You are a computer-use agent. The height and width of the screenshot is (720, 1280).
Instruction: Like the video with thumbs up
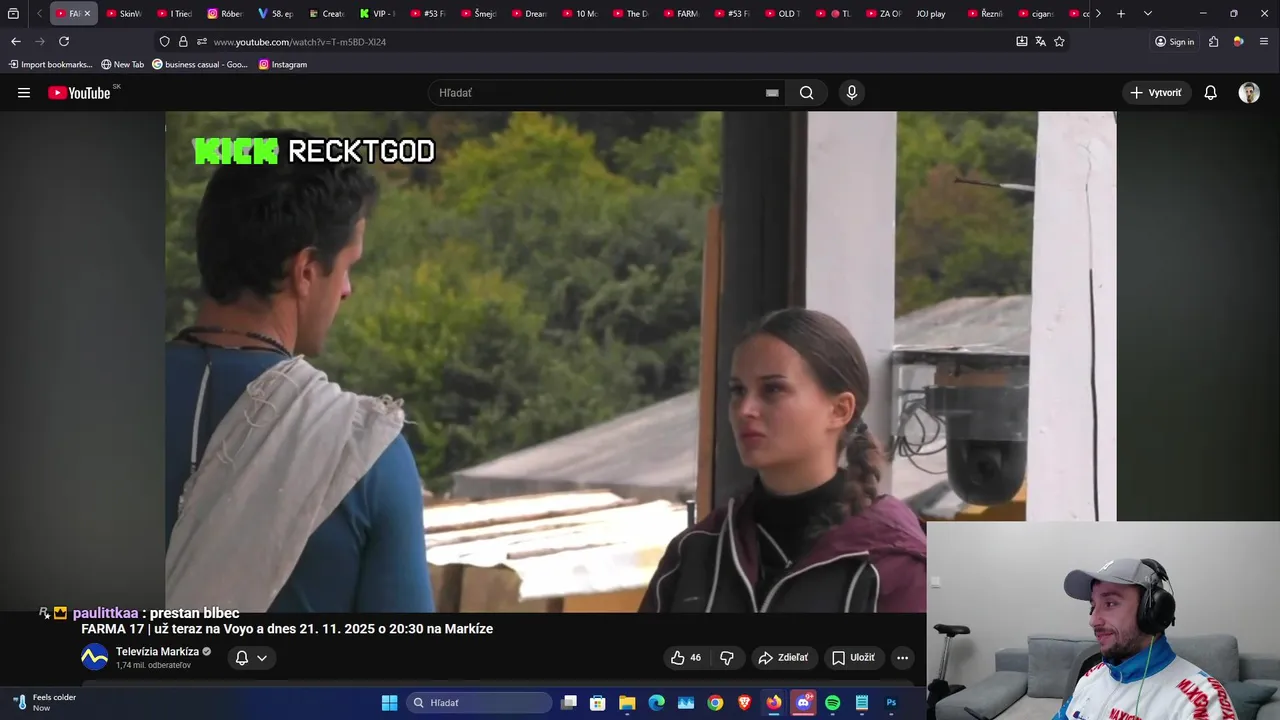click(686, 658)
